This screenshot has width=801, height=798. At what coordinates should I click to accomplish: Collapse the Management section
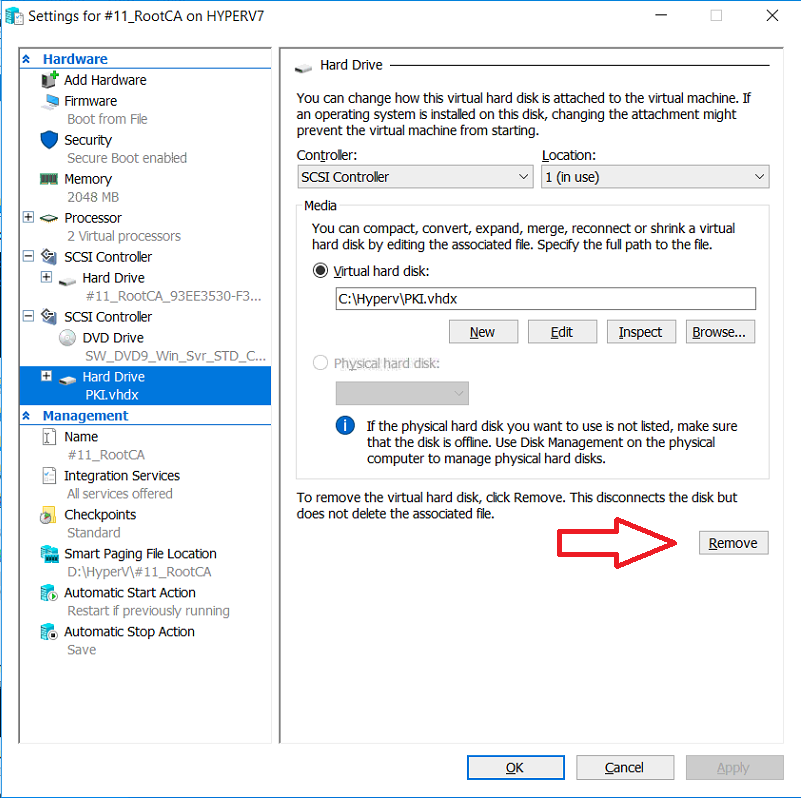point(27,416)
